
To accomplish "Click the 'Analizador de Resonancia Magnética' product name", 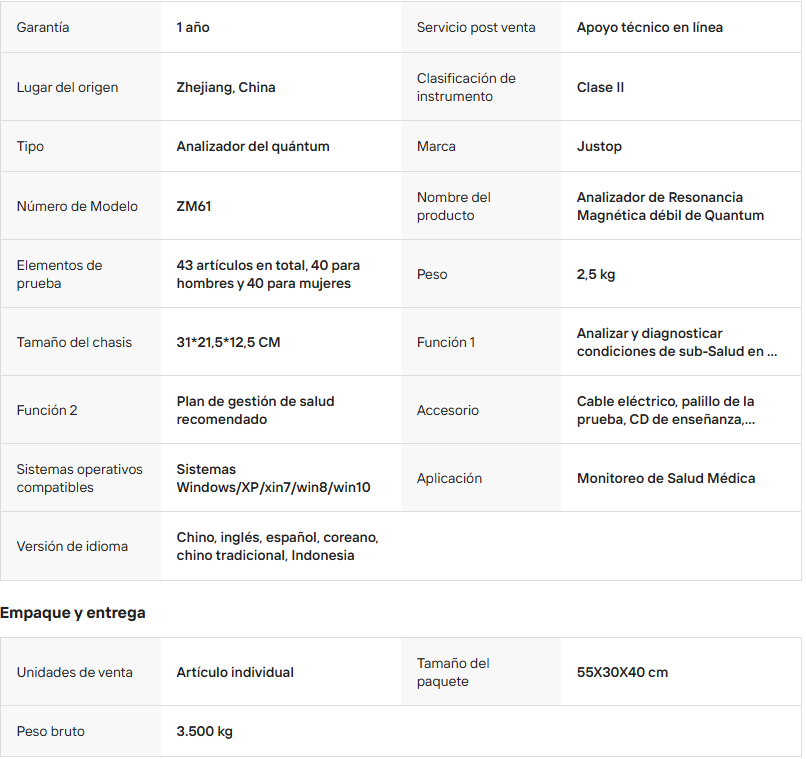I will click(x=670, y=207).
